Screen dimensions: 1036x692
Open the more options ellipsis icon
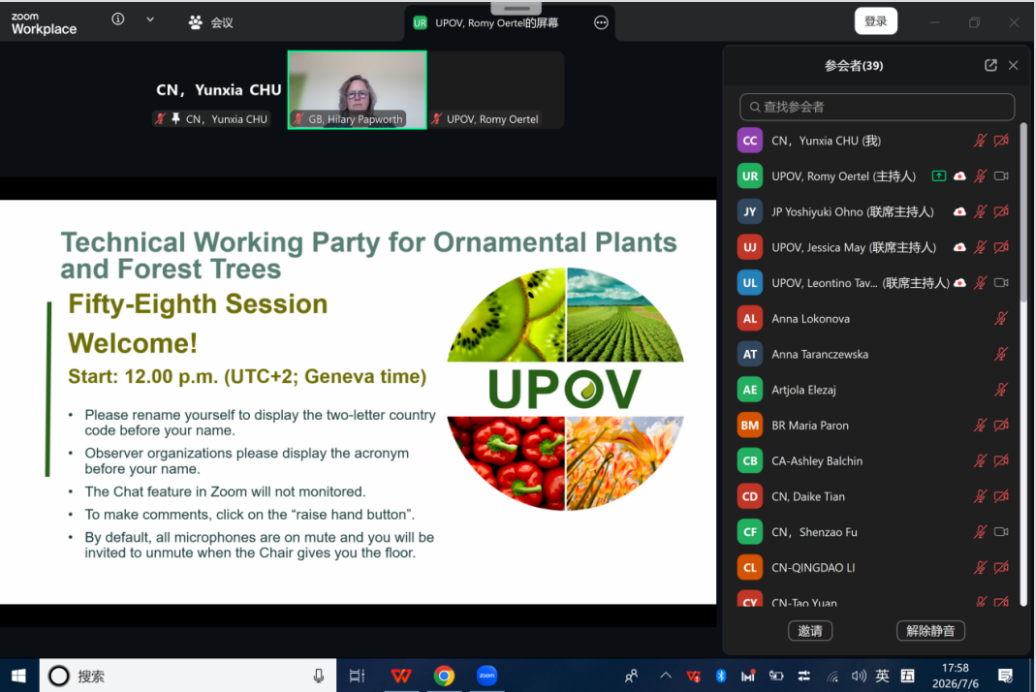[601, 22]
